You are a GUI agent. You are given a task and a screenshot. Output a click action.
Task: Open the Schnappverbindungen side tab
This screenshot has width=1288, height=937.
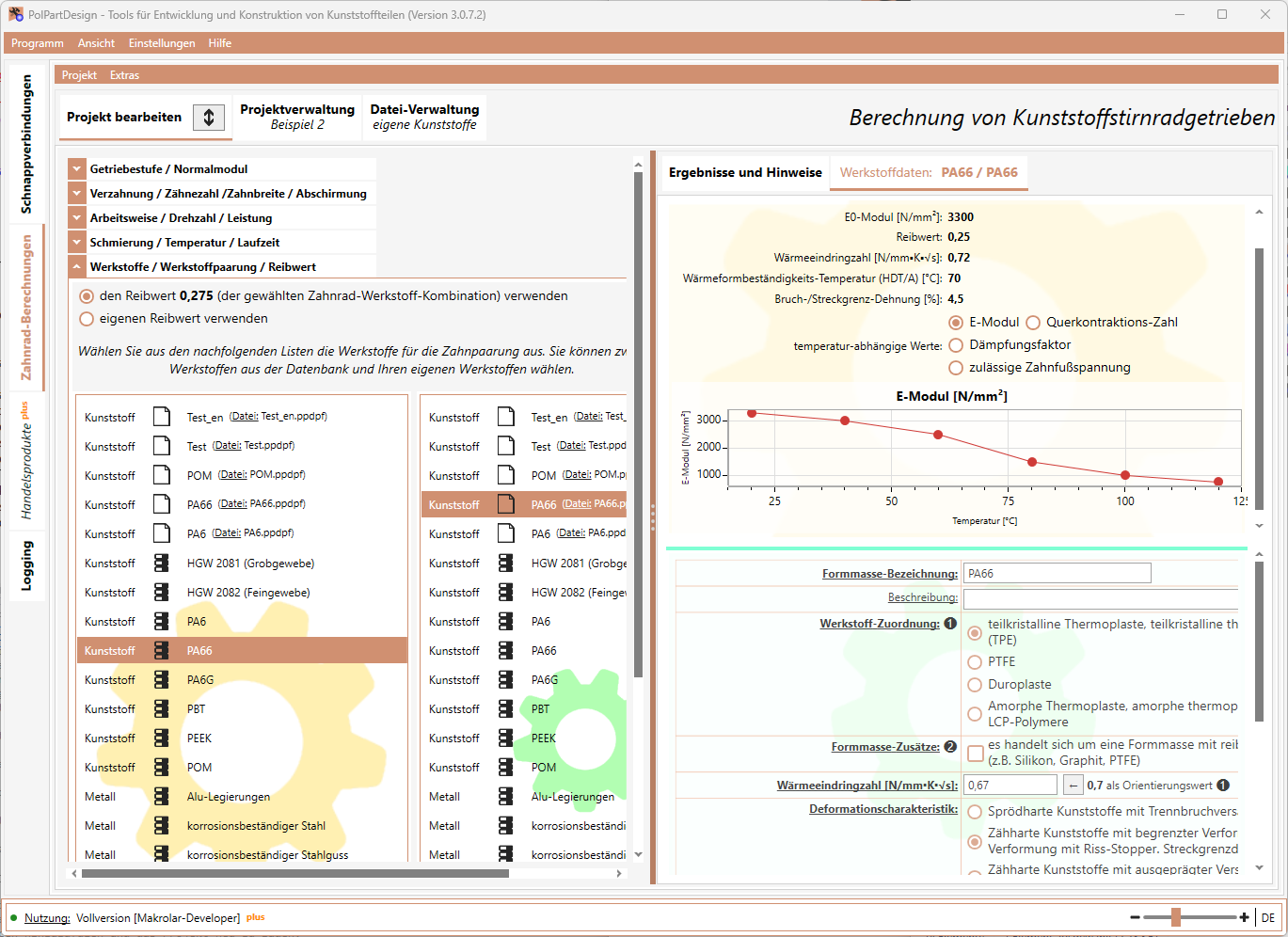26,144
